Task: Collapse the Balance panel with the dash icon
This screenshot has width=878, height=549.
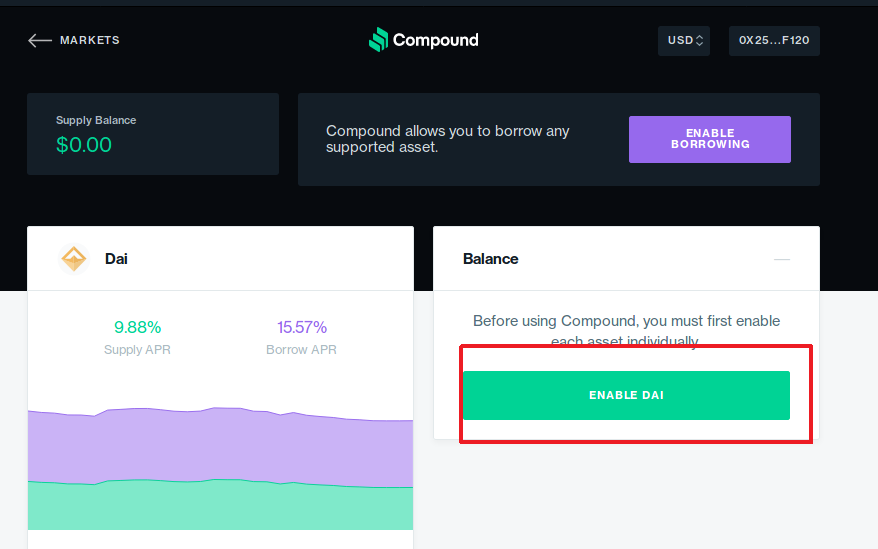Action: tap(782, 259)
